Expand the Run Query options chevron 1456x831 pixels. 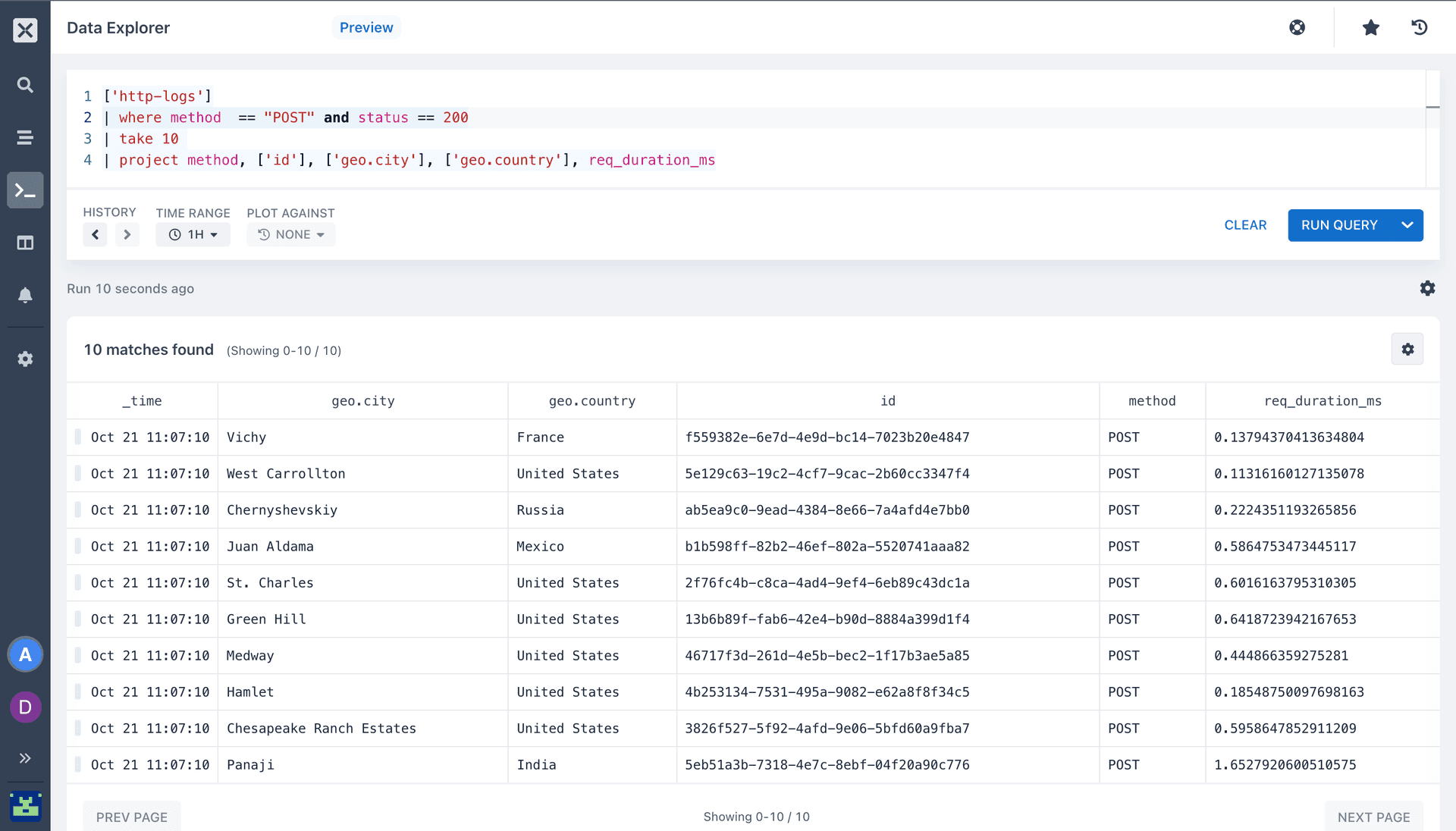[1407, 225]
